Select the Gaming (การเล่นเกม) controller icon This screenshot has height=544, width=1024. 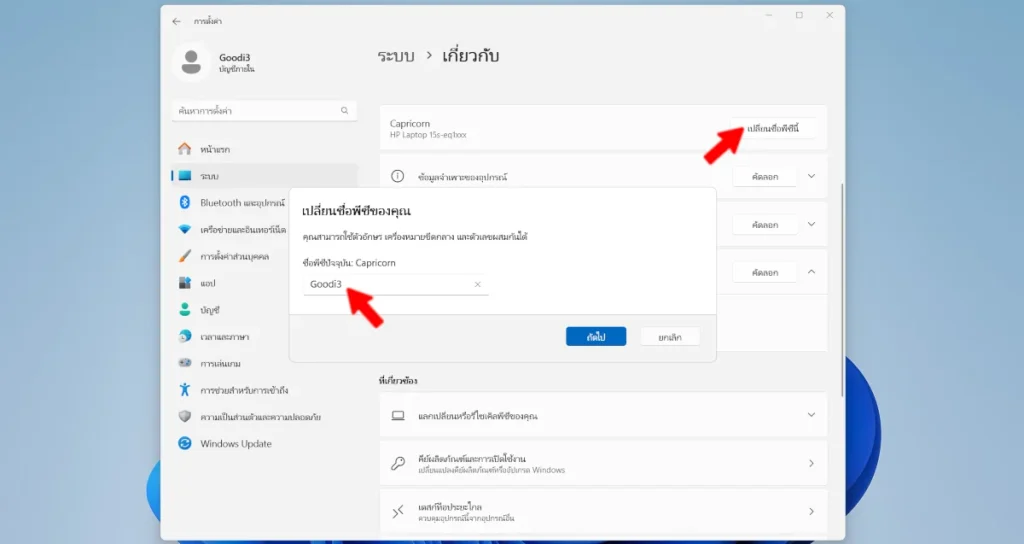click(x=184, y=363)
